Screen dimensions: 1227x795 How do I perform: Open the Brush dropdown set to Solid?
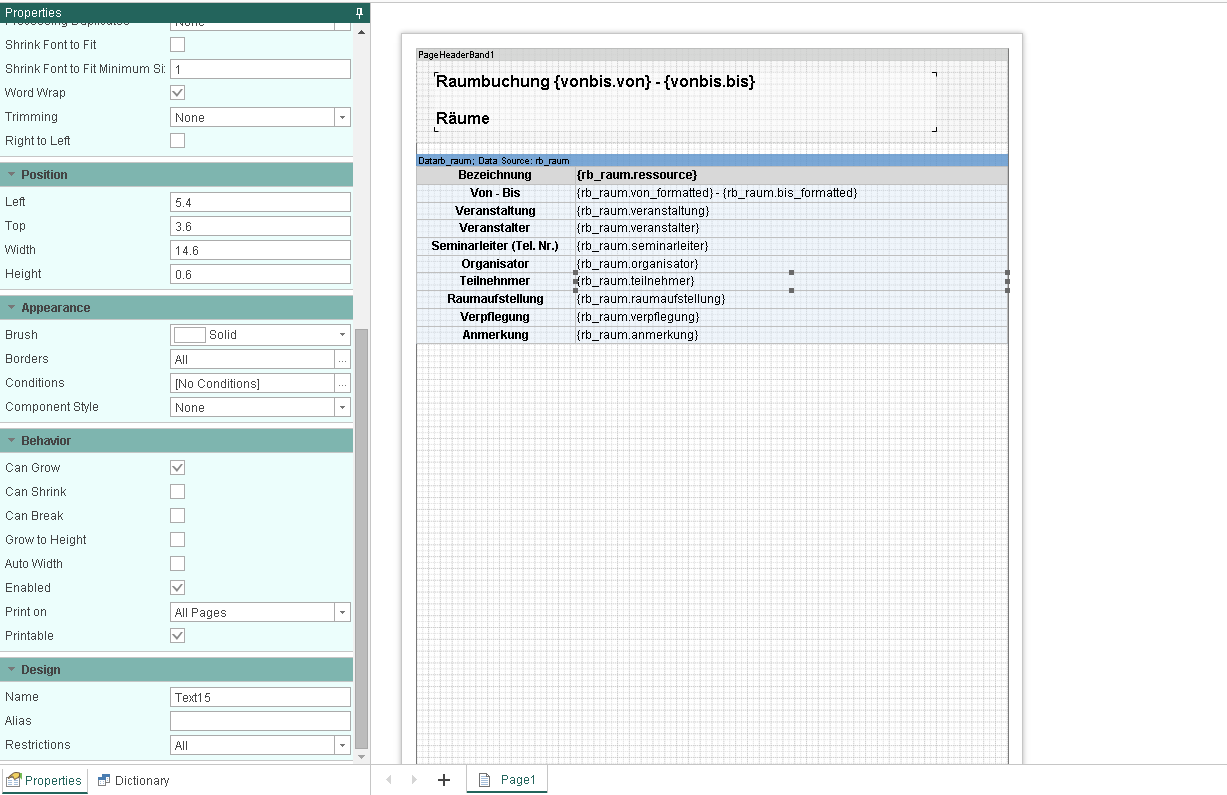(343, 335)
